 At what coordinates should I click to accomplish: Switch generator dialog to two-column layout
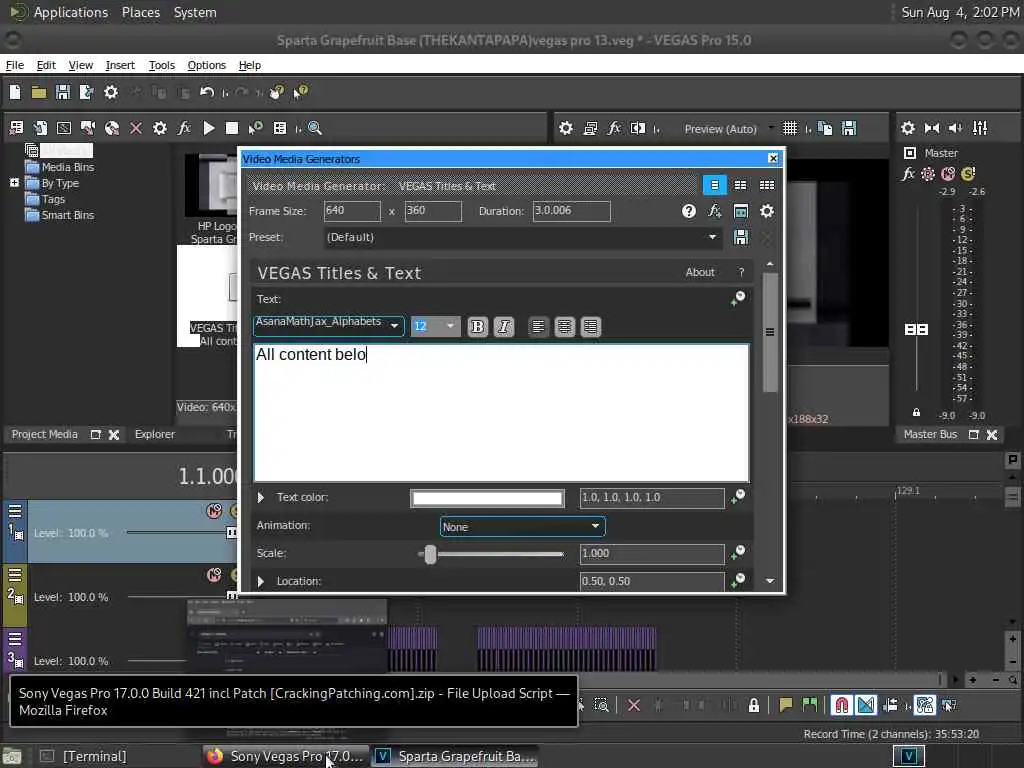click(740, 185)
